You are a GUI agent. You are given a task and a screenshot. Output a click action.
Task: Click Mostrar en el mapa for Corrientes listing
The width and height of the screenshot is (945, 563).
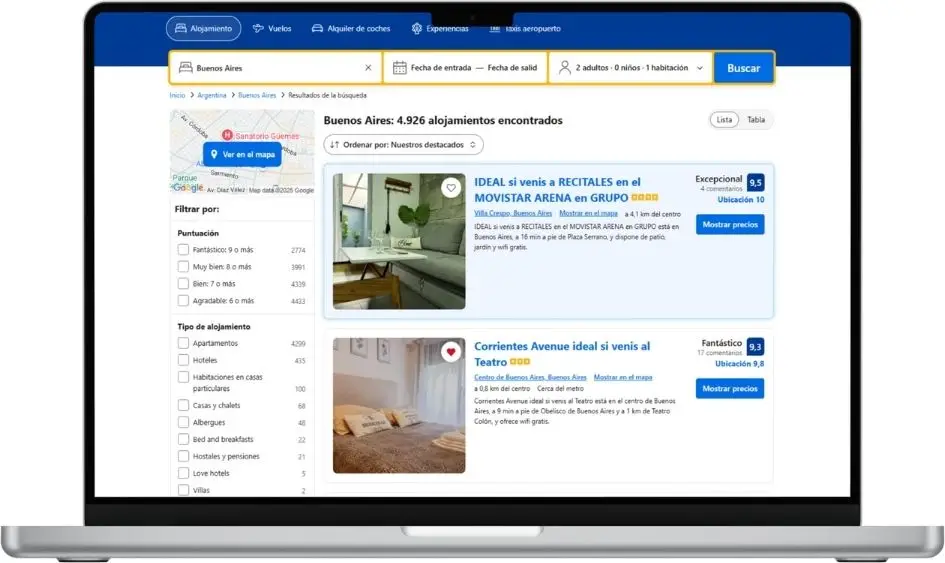click(623, 377)
